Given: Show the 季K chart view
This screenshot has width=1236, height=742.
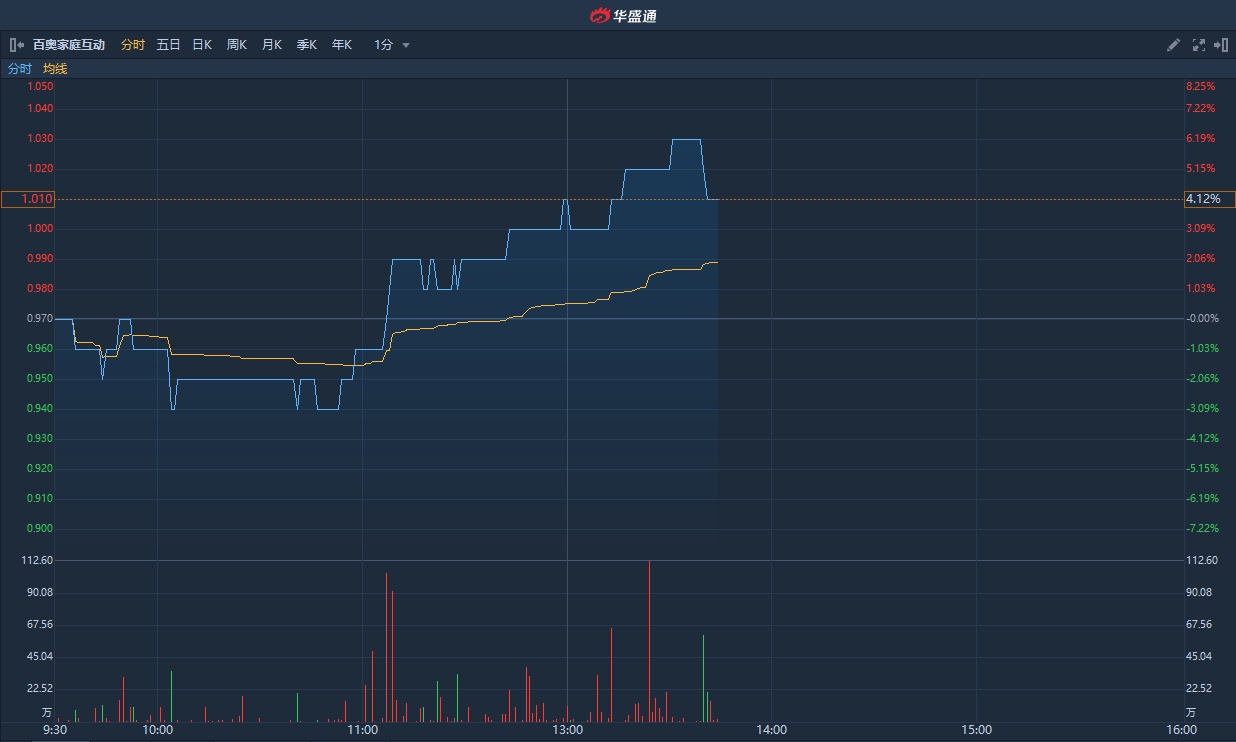Looking at the screenshot, I should coord(307,45).
